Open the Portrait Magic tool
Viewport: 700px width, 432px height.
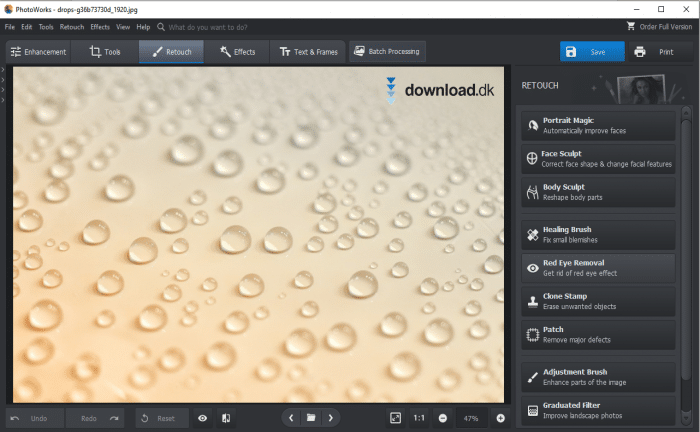point(600,126)
